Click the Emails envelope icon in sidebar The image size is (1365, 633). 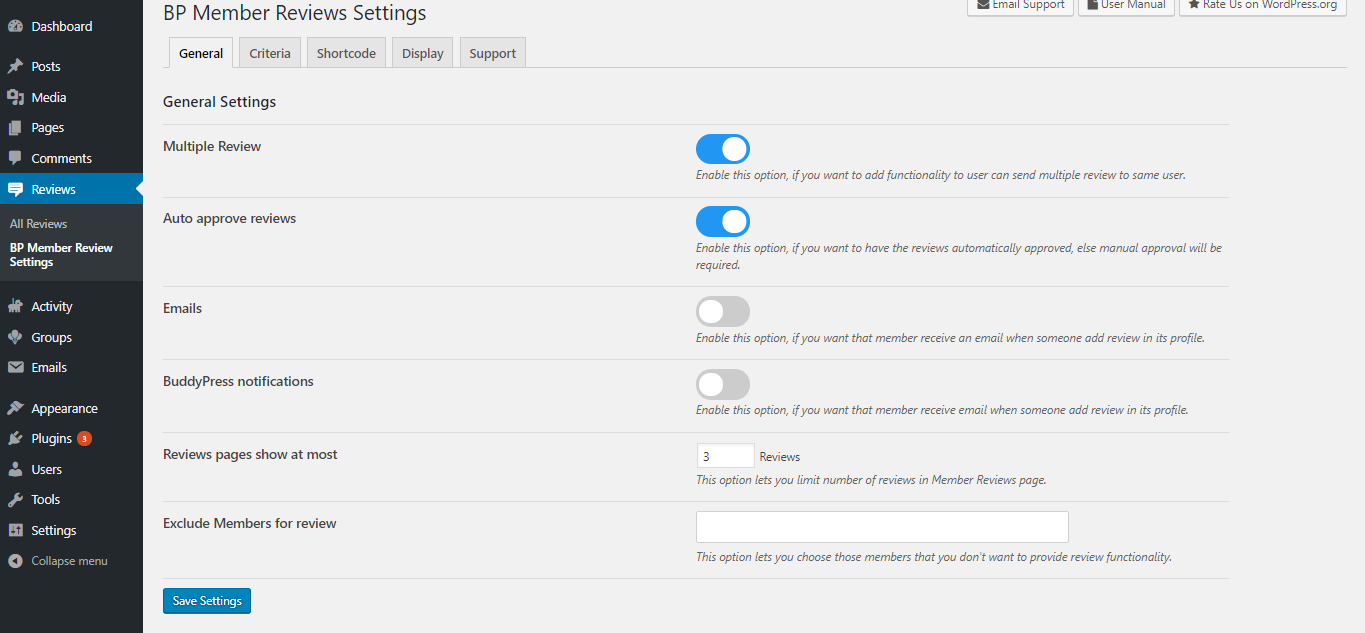tap(16, 367)
